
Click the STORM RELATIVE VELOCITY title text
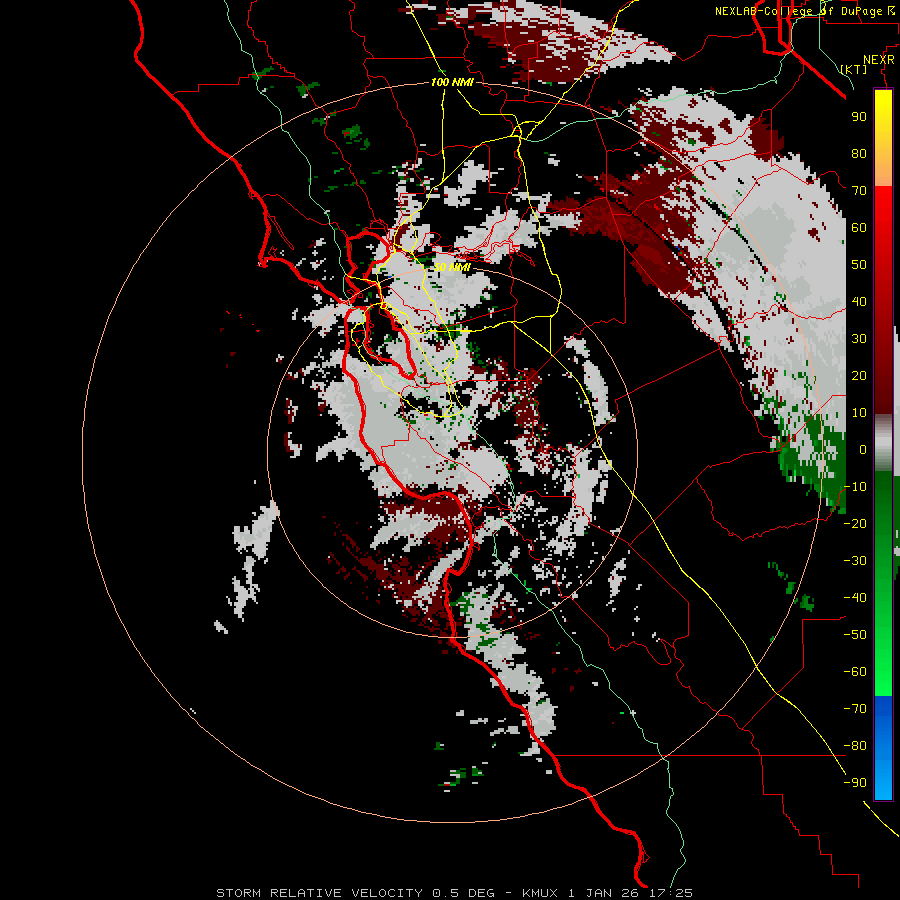(x=320, y=893)
